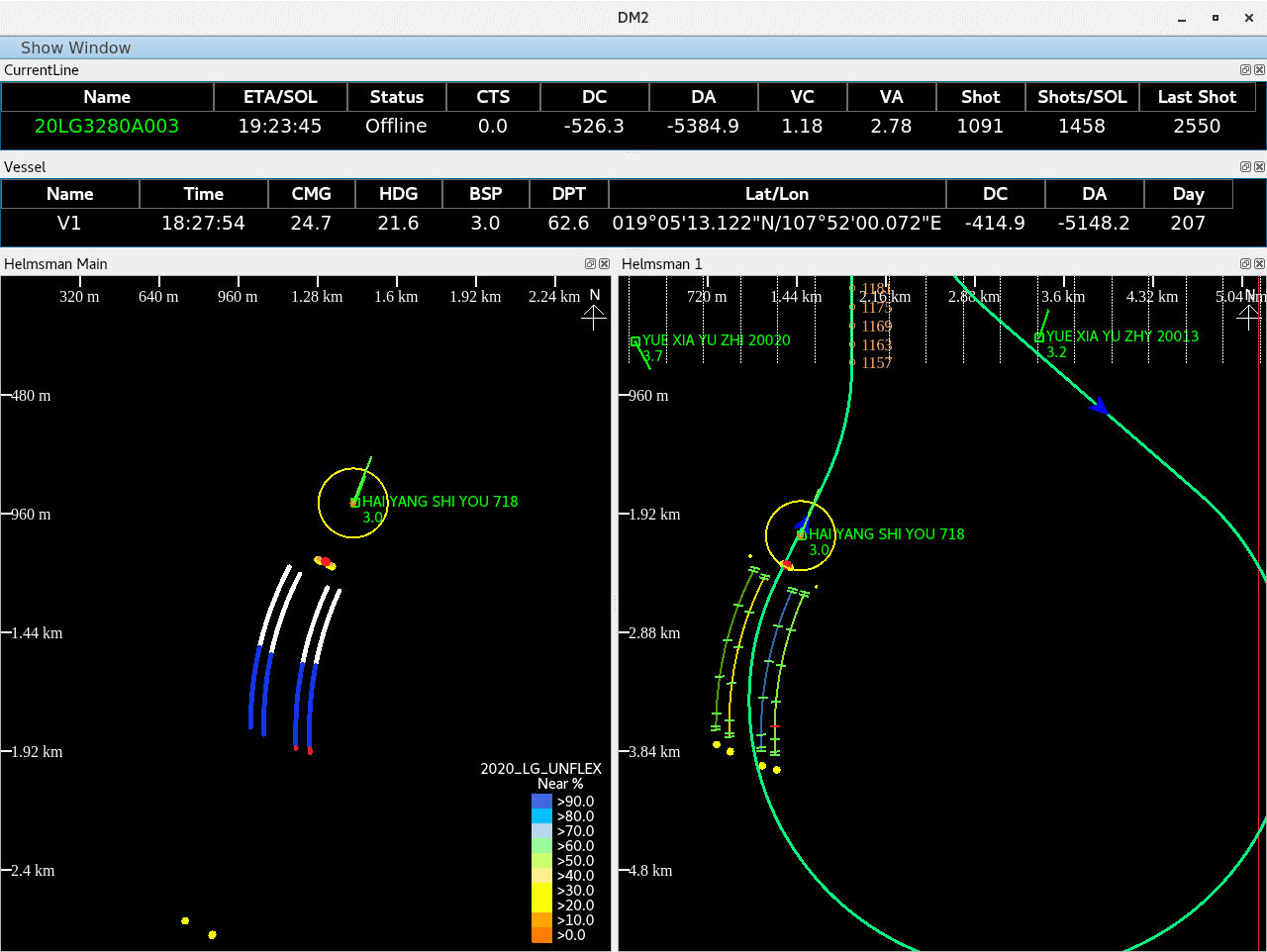Select line name 20LG3280A003

pyautogui.click(x=107, y=126)
